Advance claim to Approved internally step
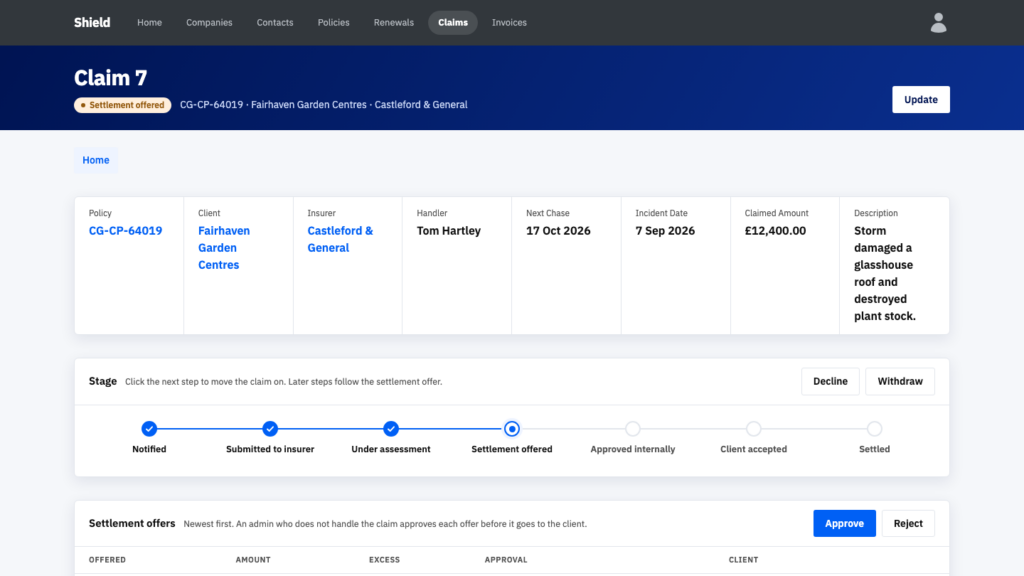1024x576 pixels. pos(633,429)
